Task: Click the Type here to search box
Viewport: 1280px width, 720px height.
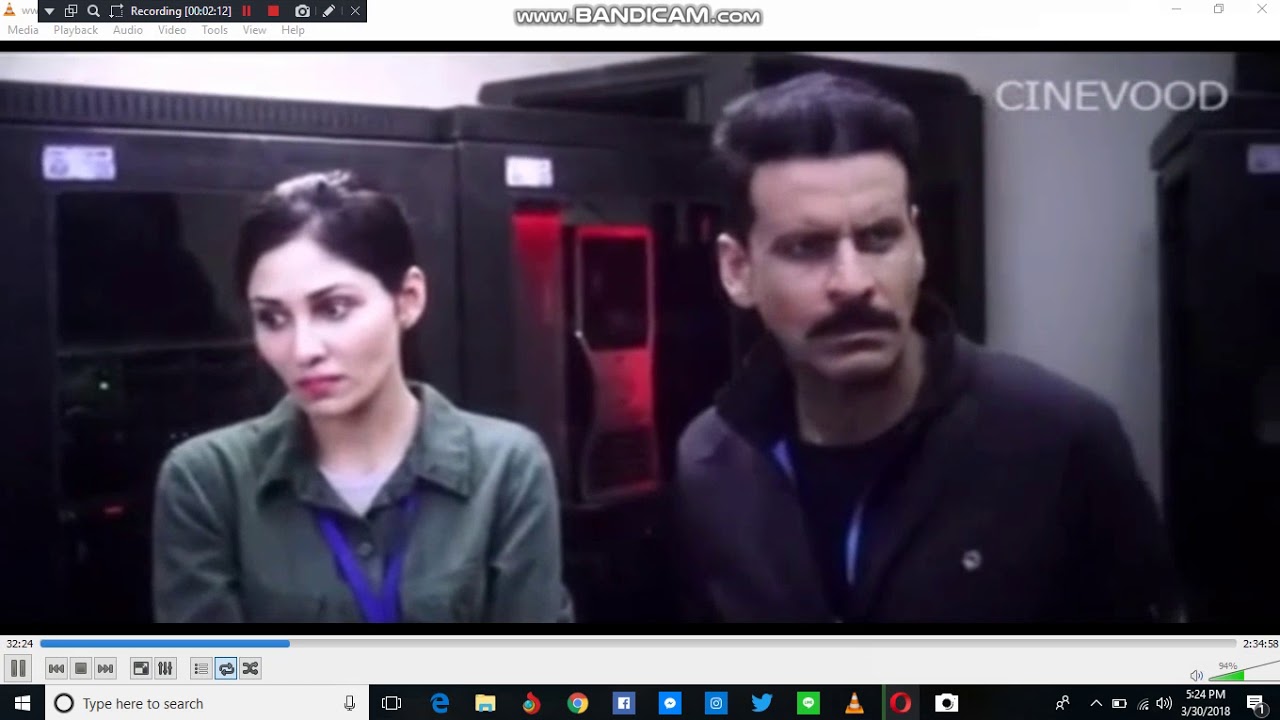Action: [x=207, y=703]
